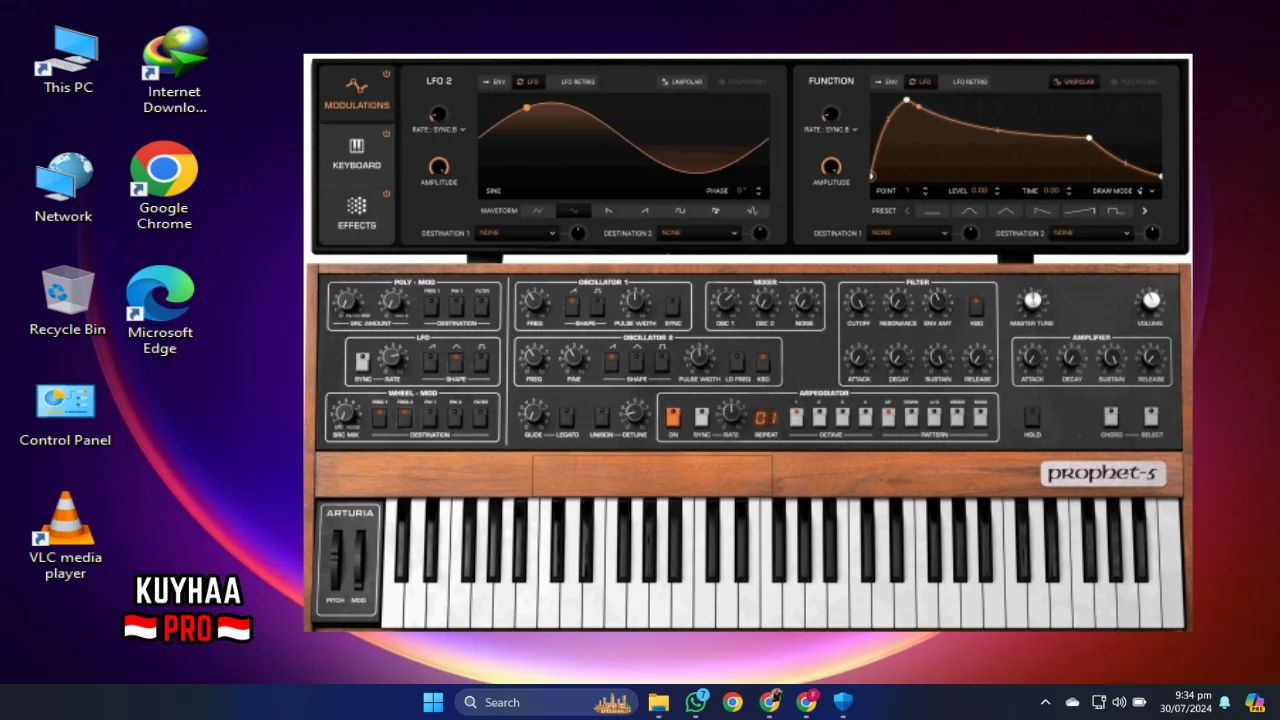Open the Effects panel tab
Image resolution: width=1280 pixels, height=720 pixels.
click(357, 213)
